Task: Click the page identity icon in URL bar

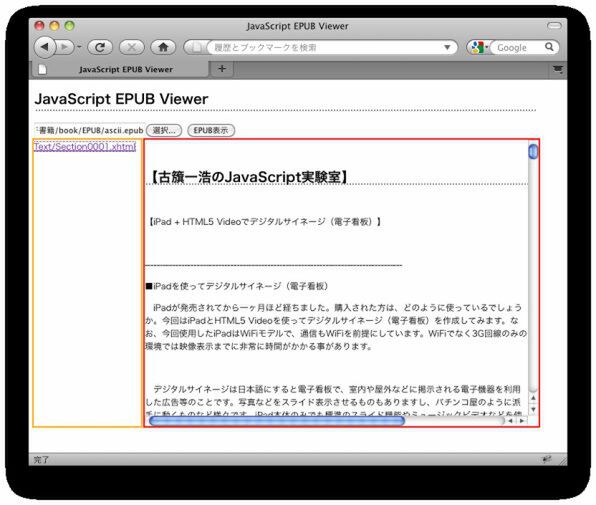Action: (x=196, y=47)
